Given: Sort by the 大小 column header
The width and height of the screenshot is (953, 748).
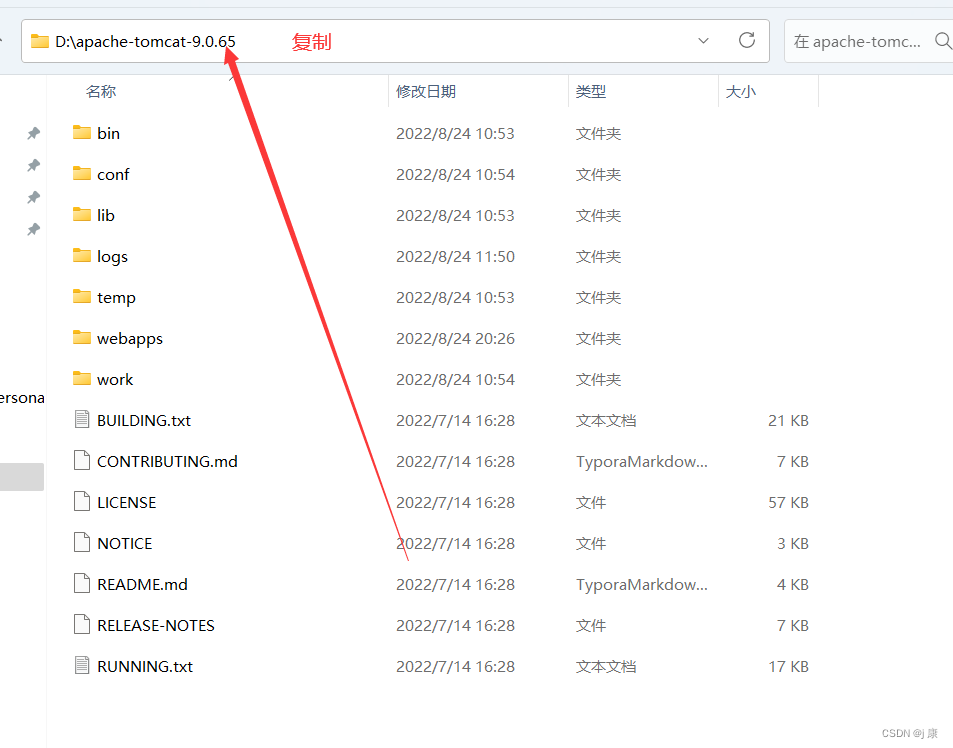Looking at the screenshot, I should [741, 92].
